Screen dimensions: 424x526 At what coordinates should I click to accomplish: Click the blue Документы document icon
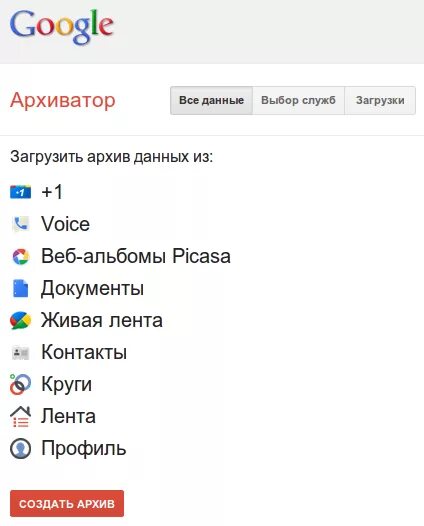pyautogui.click(x=20, y=288)
